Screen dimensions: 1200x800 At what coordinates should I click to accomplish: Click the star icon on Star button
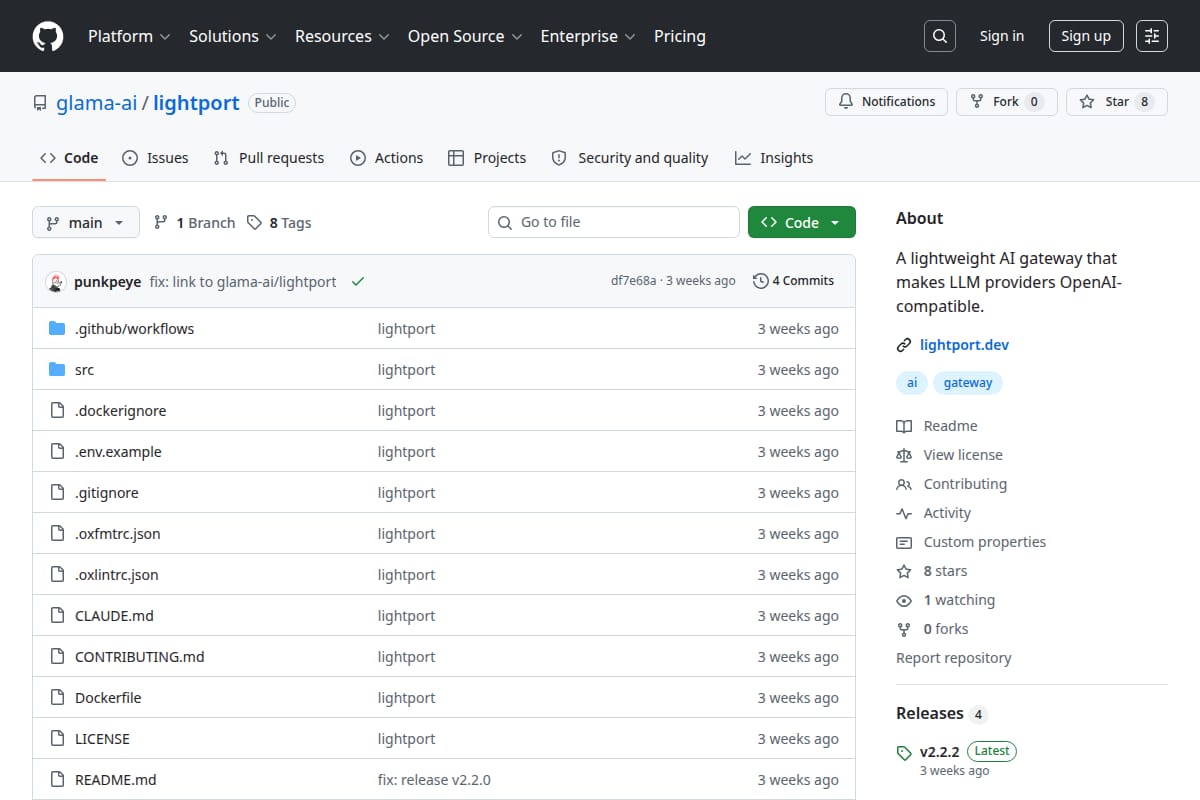click(1087, 102)
